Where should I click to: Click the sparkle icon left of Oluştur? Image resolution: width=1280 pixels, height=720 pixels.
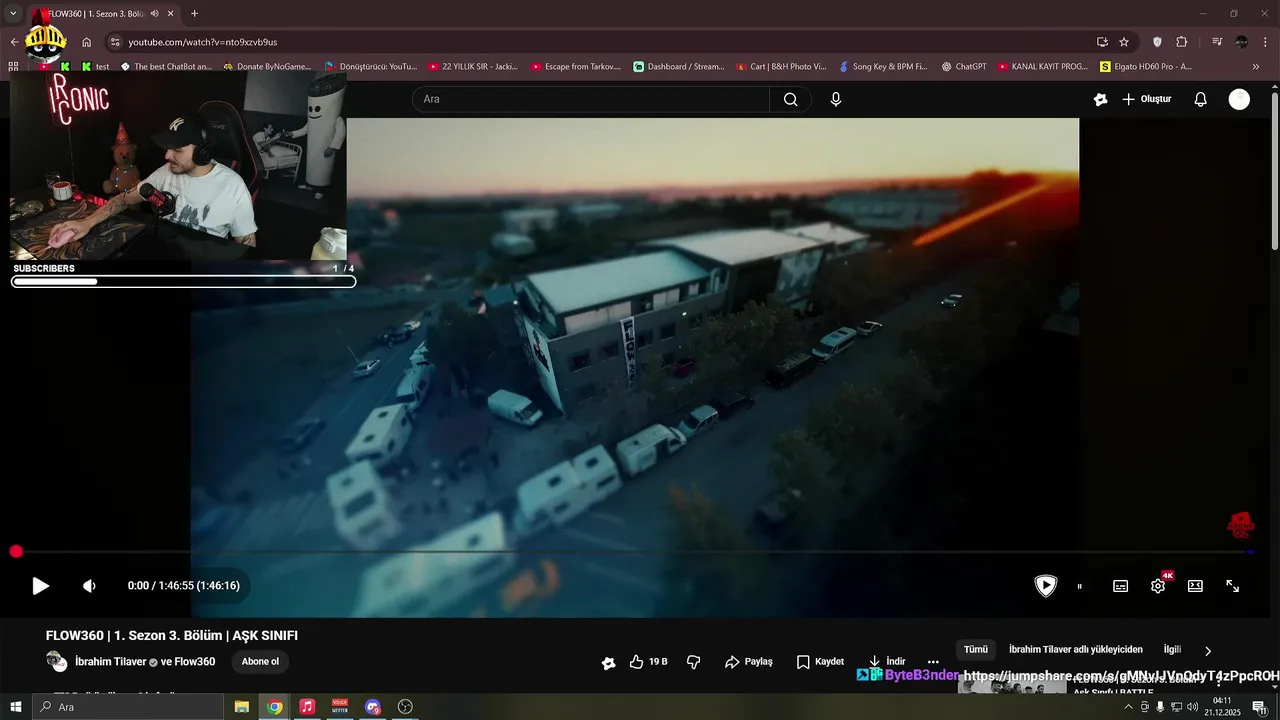(x=1100, y=99)
